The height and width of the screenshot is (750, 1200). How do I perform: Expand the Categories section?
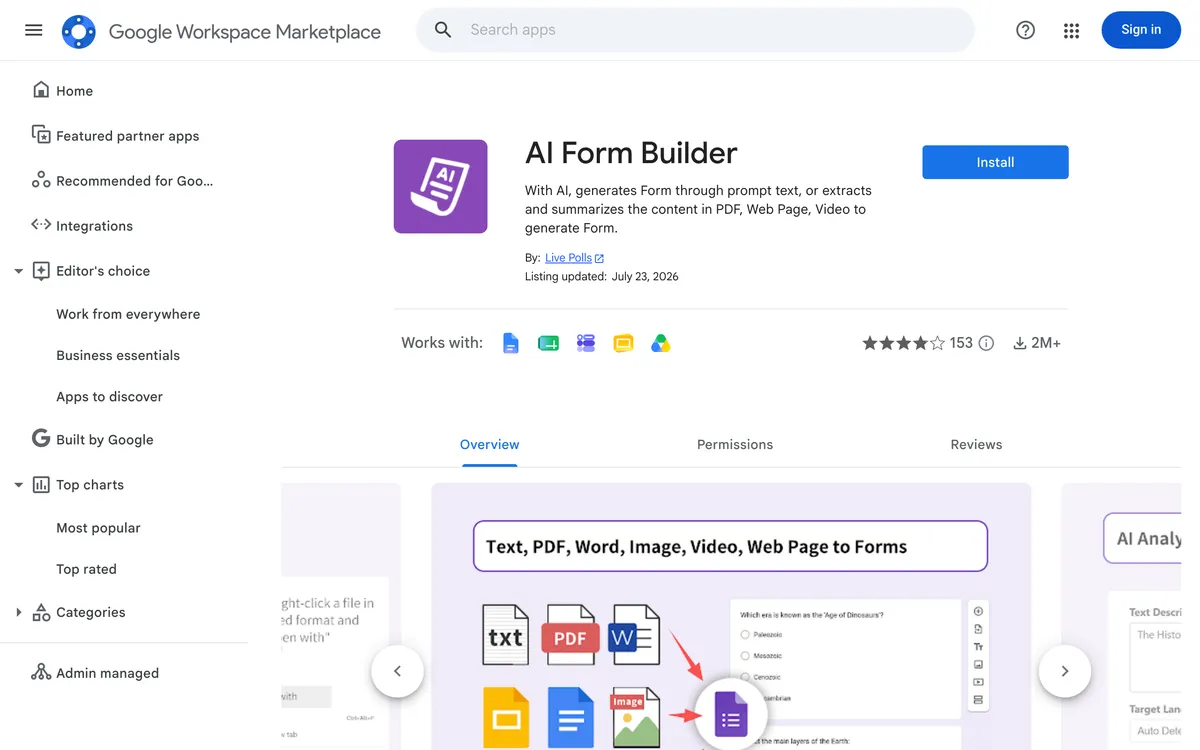tap(18, 612)
